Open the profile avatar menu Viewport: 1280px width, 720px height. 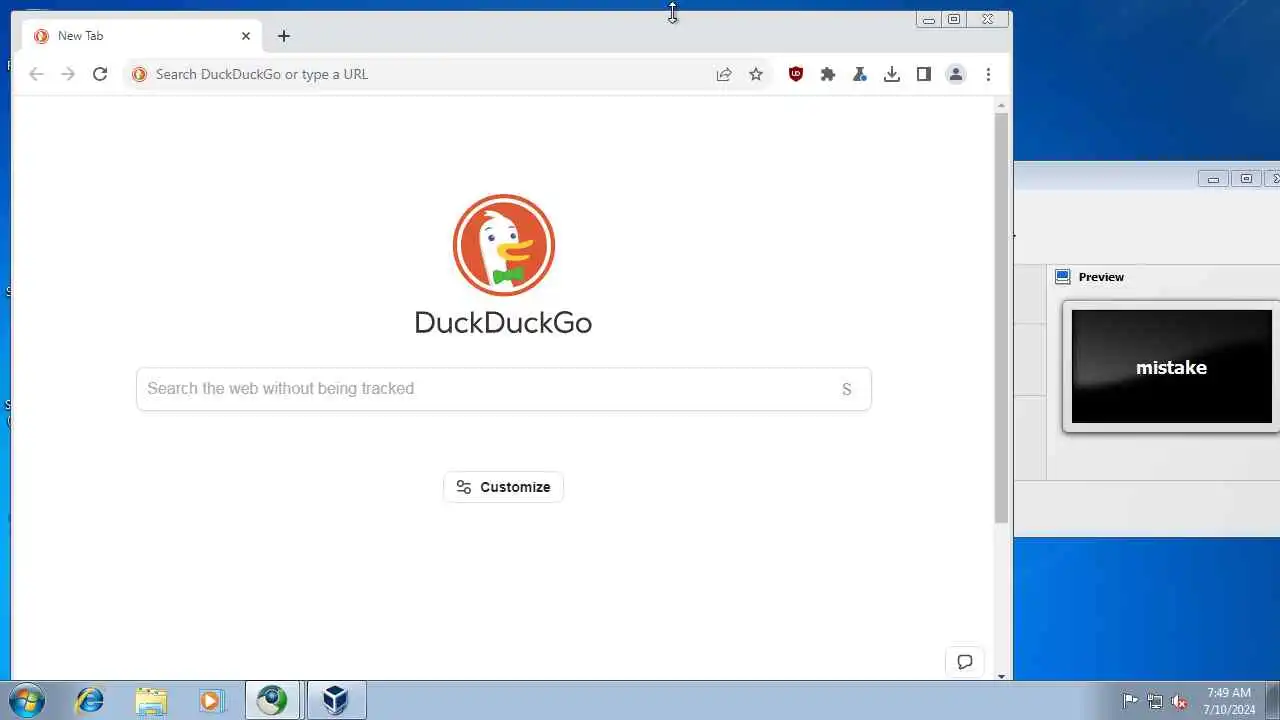pyautogui.click(x=956, y=74)
